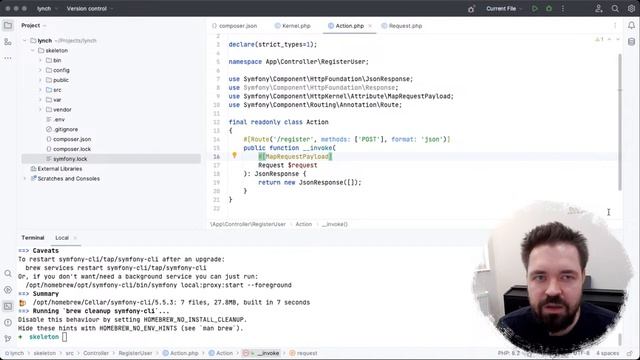640x360 pixels.
Task: Click Action.php in status bar path
Action: pos(180,353)
